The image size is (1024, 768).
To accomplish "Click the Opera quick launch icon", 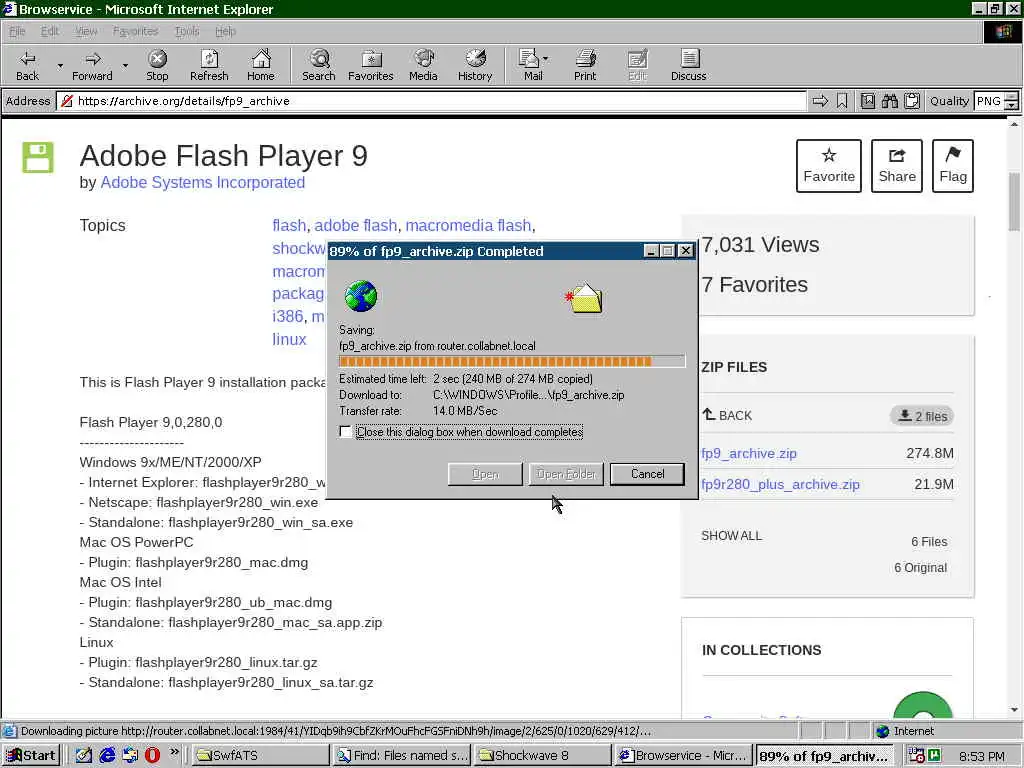I will click(x=152, y=756).
